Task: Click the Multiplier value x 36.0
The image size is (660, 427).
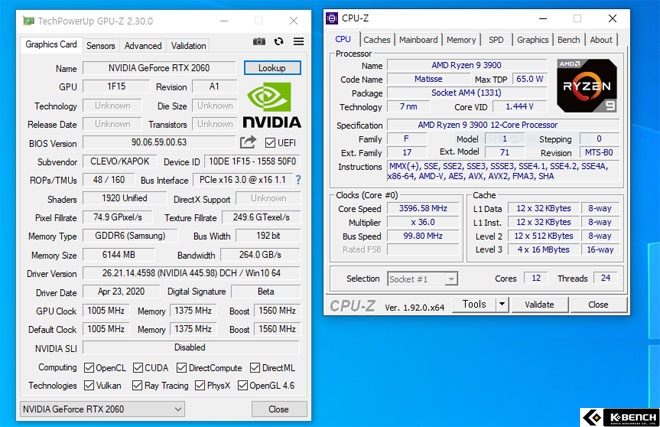Action: (x=423, y=222)
